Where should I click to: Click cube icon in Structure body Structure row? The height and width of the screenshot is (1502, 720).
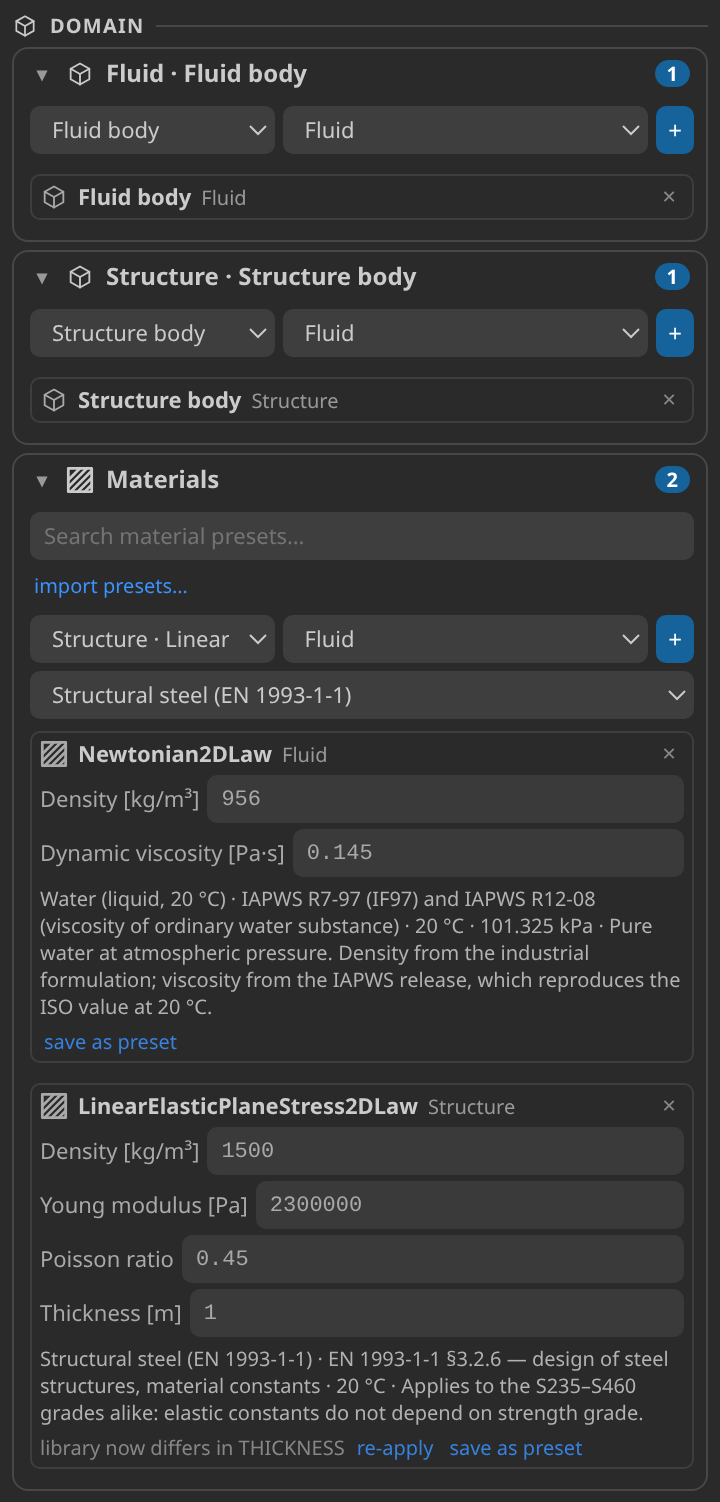coord(54,400)
